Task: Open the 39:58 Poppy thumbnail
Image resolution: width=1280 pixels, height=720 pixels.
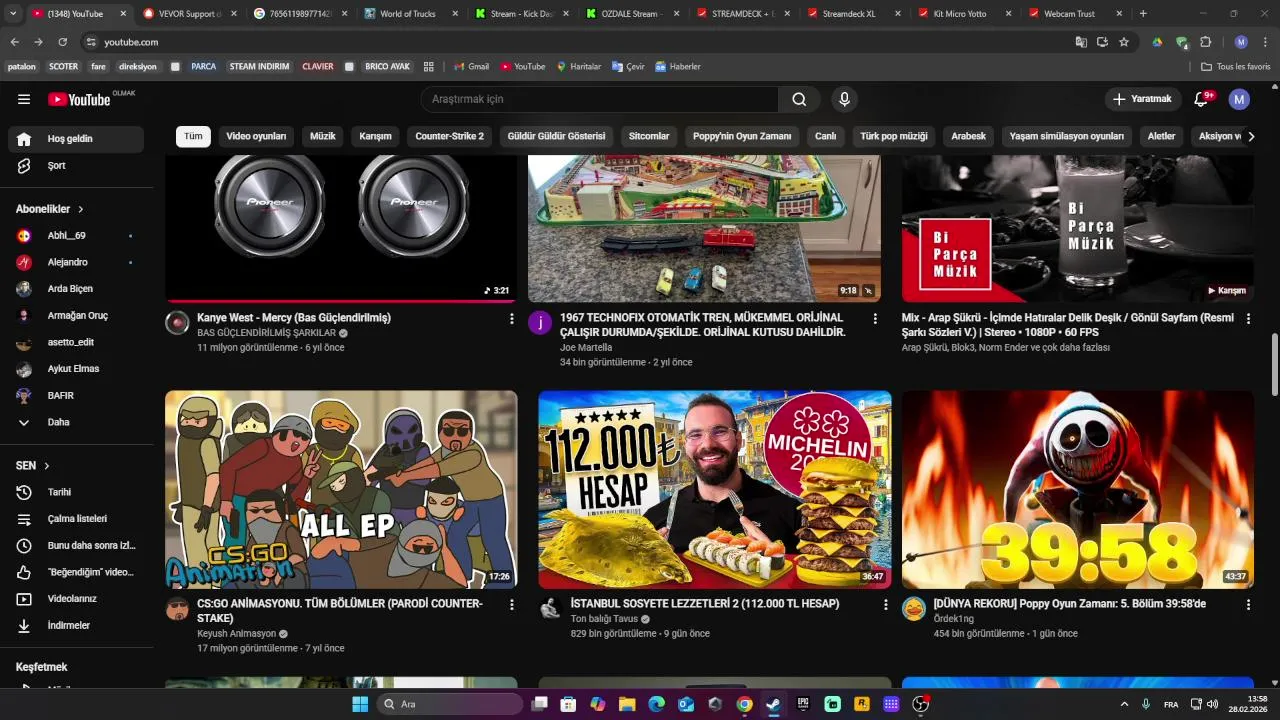Action: point(1078,490)
